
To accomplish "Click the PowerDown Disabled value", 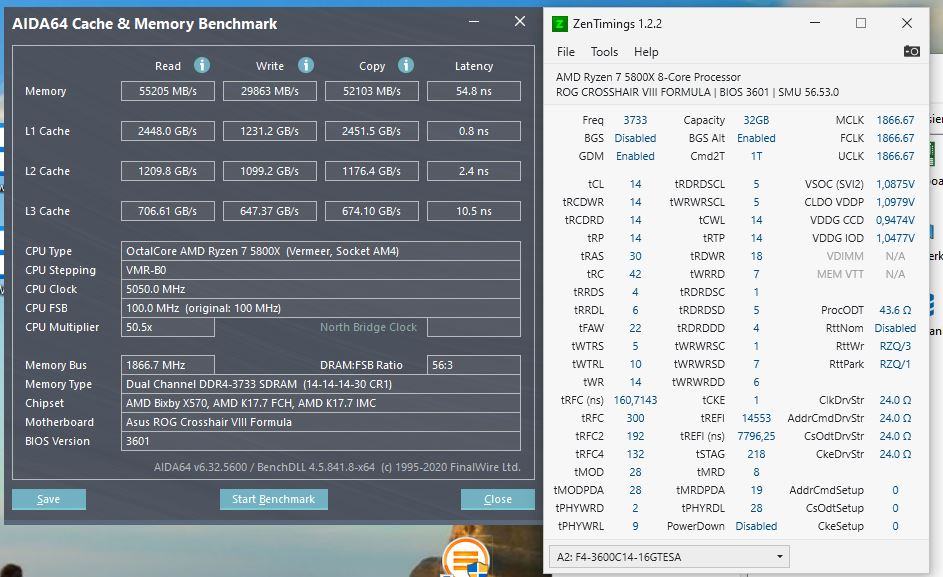I will pyautogui.click(x=756, y=526).
